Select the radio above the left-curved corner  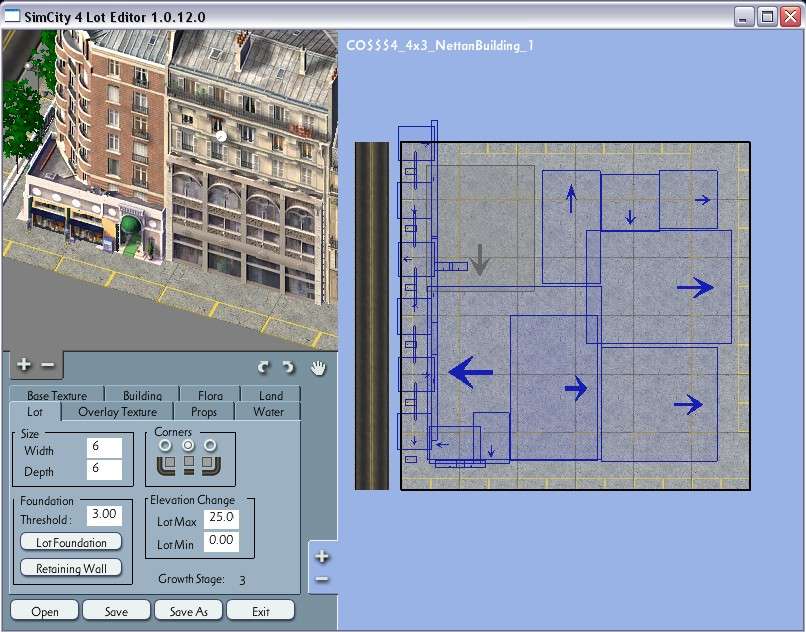[x=166, y=445]
